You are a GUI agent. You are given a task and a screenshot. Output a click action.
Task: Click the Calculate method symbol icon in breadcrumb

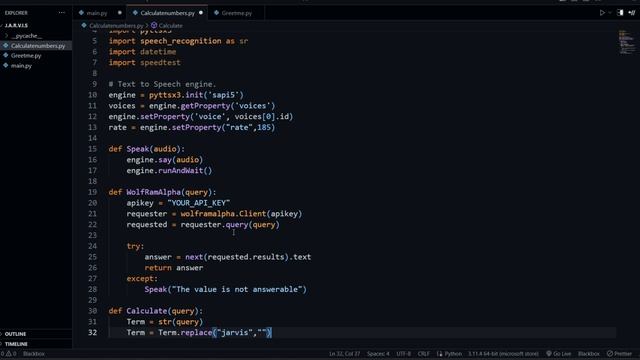[x=154, y=25]
